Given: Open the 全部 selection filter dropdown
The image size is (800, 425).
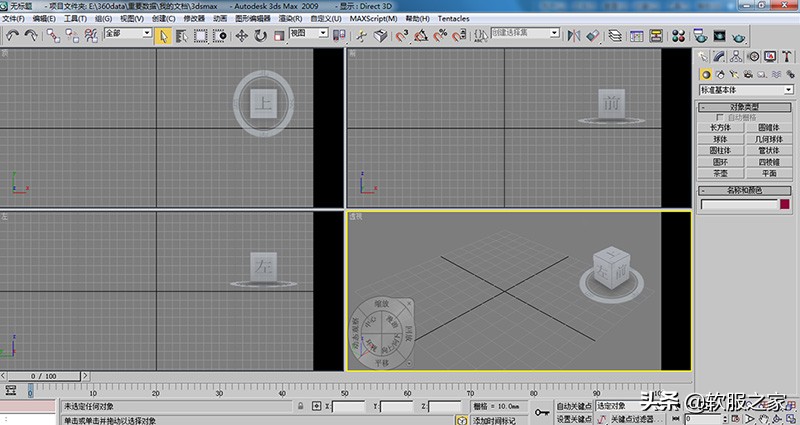Looking at the screenshot, I should [126, 35].
